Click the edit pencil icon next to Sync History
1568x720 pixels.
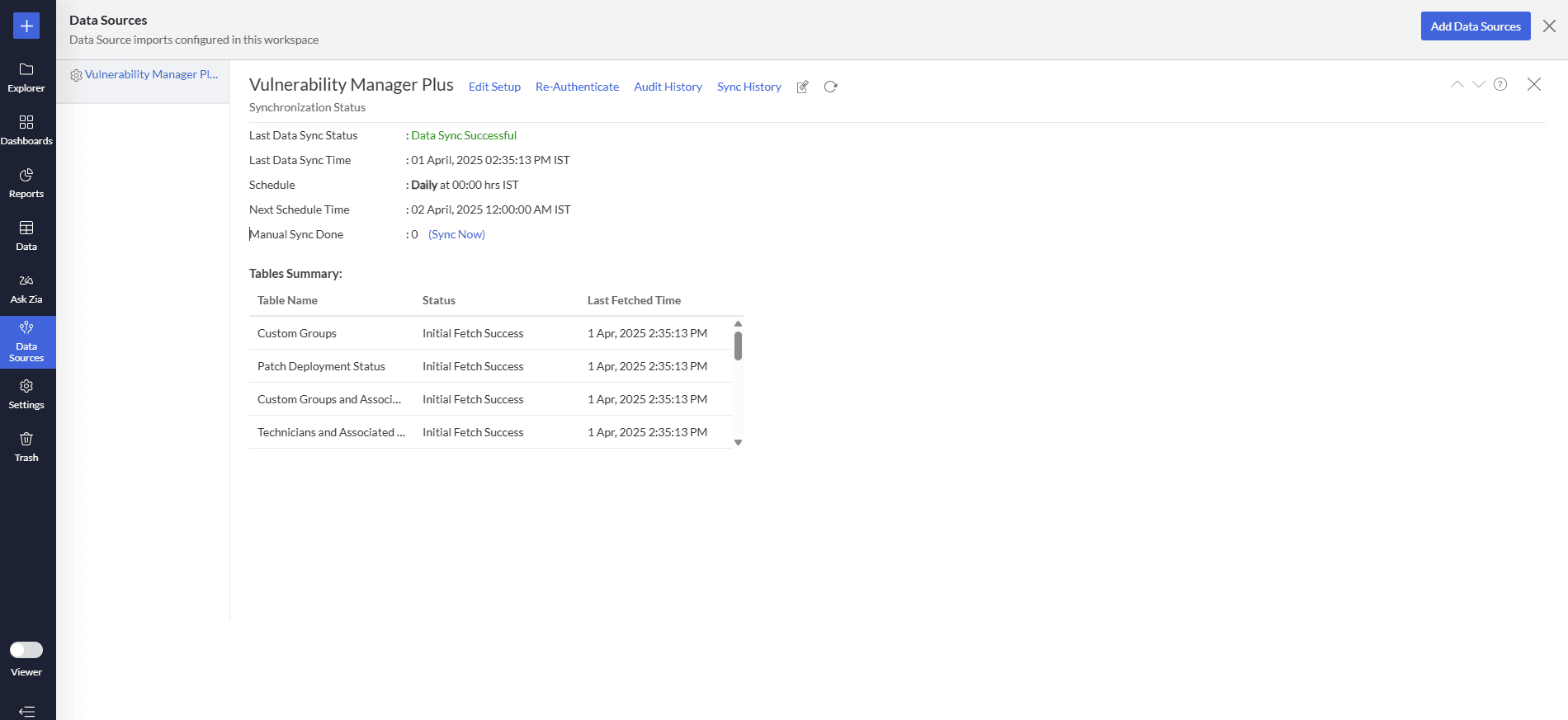coord(802,87)
